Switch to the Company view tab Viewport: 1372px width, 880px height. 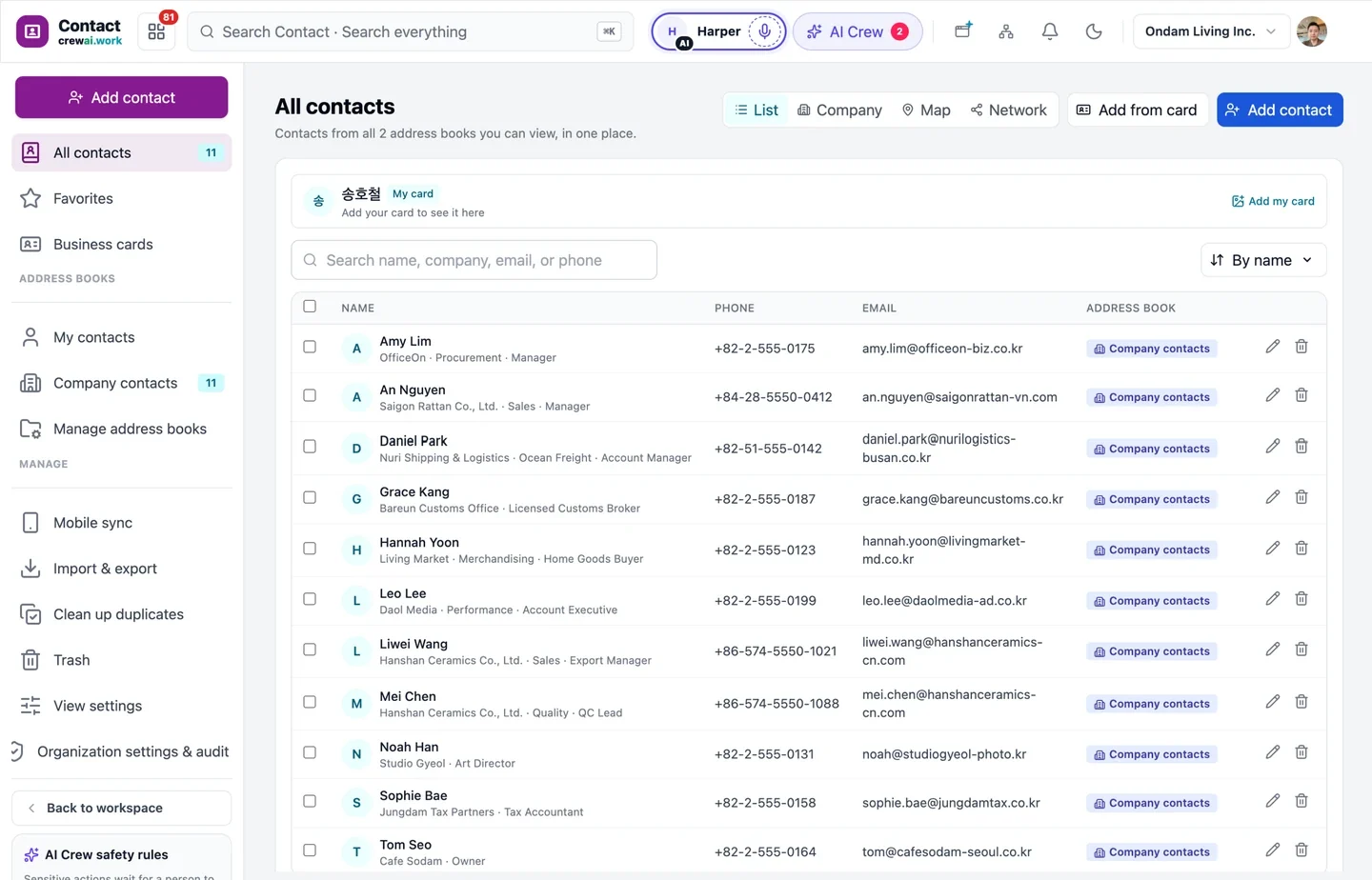839,110
